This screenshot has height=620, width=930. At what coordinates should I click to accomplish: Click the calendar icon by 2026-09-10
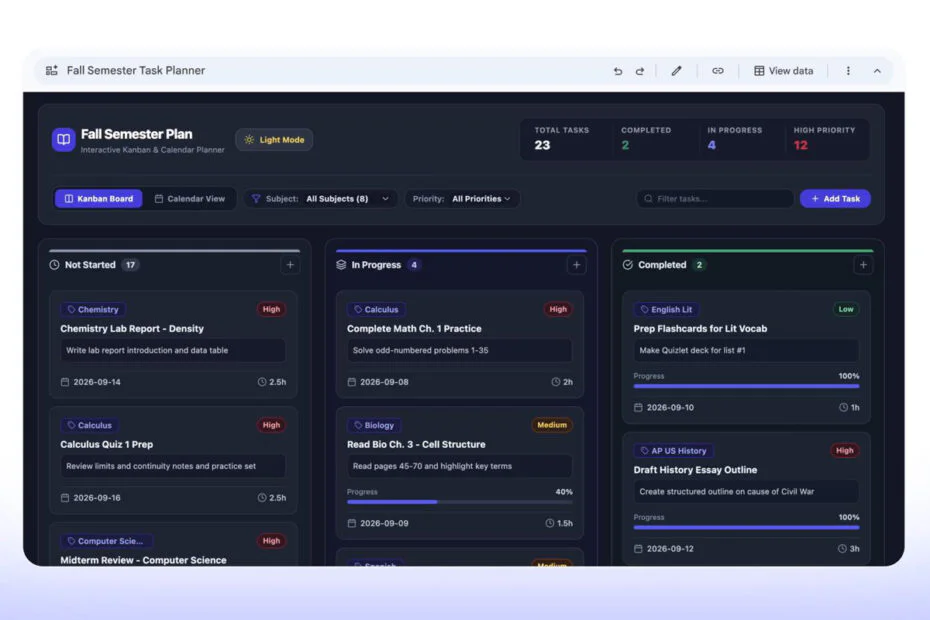click(638, 408)
